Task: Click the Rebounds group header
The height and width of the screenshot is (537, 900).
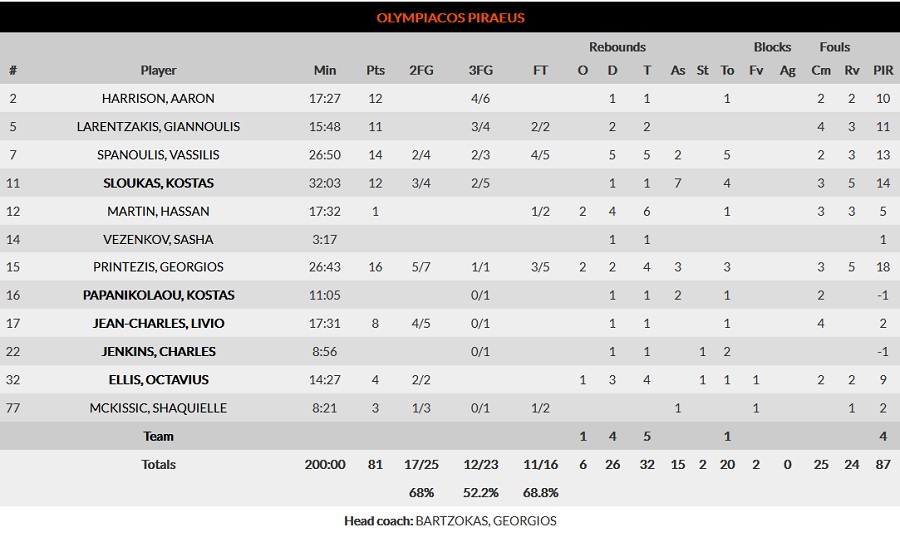Action: tap(617, 47)
